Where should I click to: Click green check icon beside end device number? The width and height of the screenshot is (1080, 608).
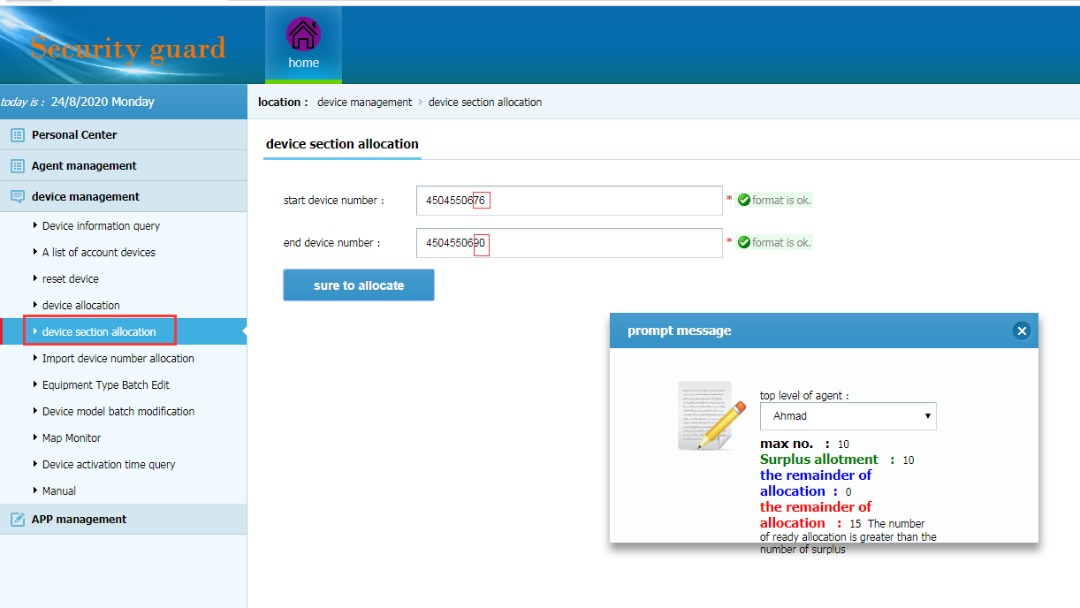[744, 242]
